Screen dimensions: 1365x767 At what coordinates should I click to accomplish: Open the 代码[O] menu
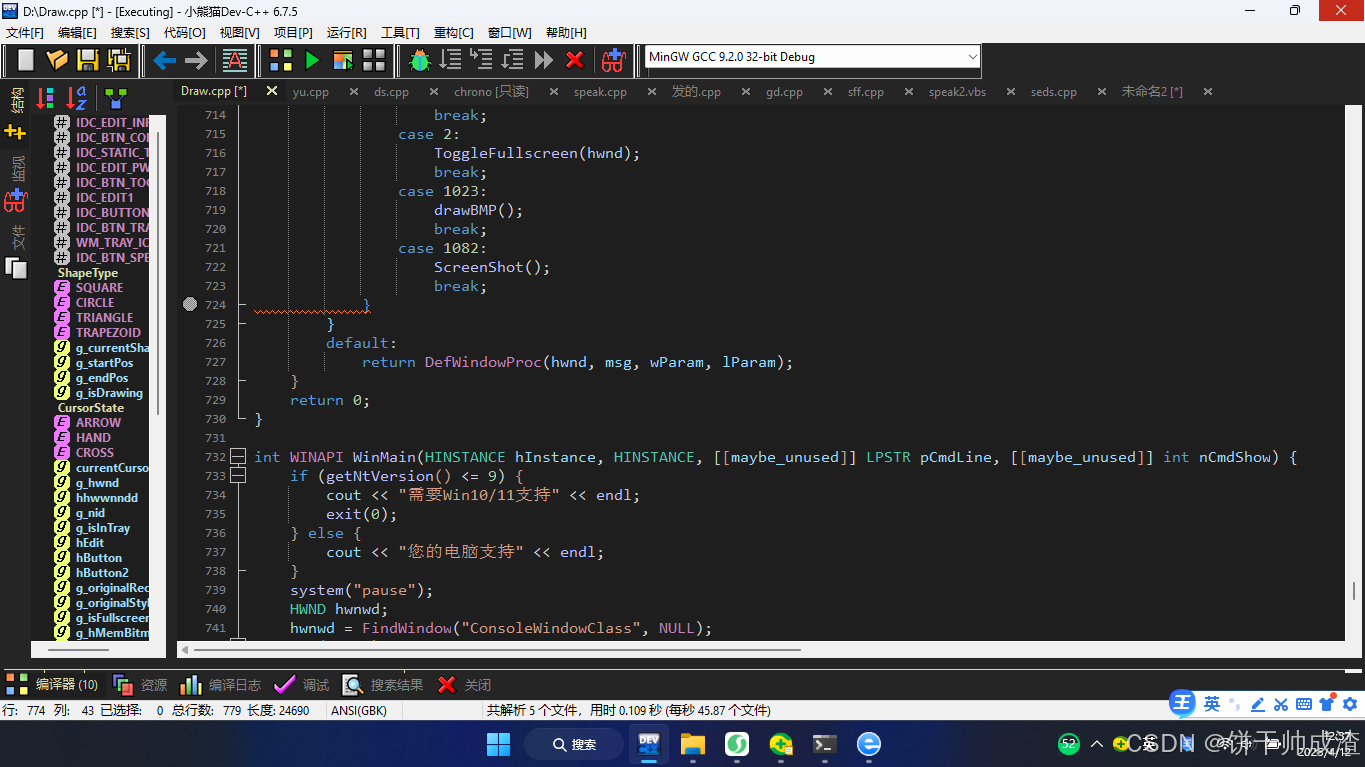click(185, 33)
